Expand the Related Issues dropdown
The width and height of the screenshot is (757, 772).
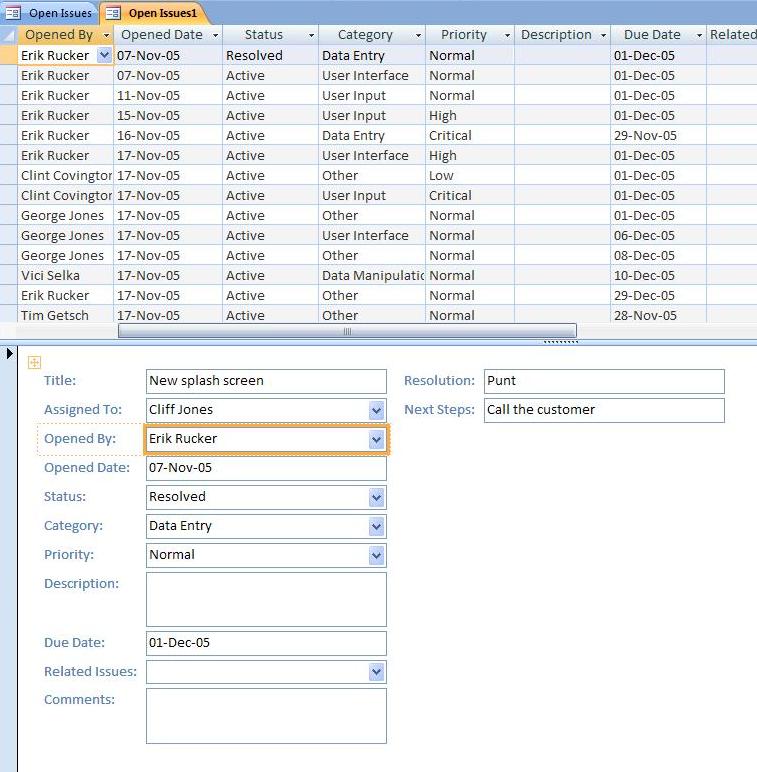pos(376,672)
